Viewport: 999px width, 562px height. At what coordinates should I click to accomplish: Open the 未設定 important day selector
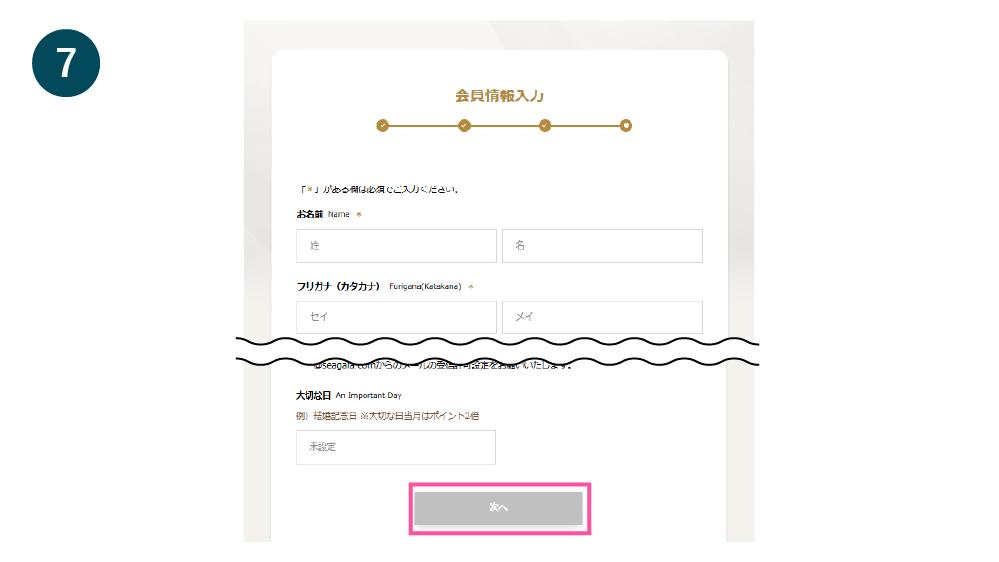pyautogui.click(x=396, y=448)
